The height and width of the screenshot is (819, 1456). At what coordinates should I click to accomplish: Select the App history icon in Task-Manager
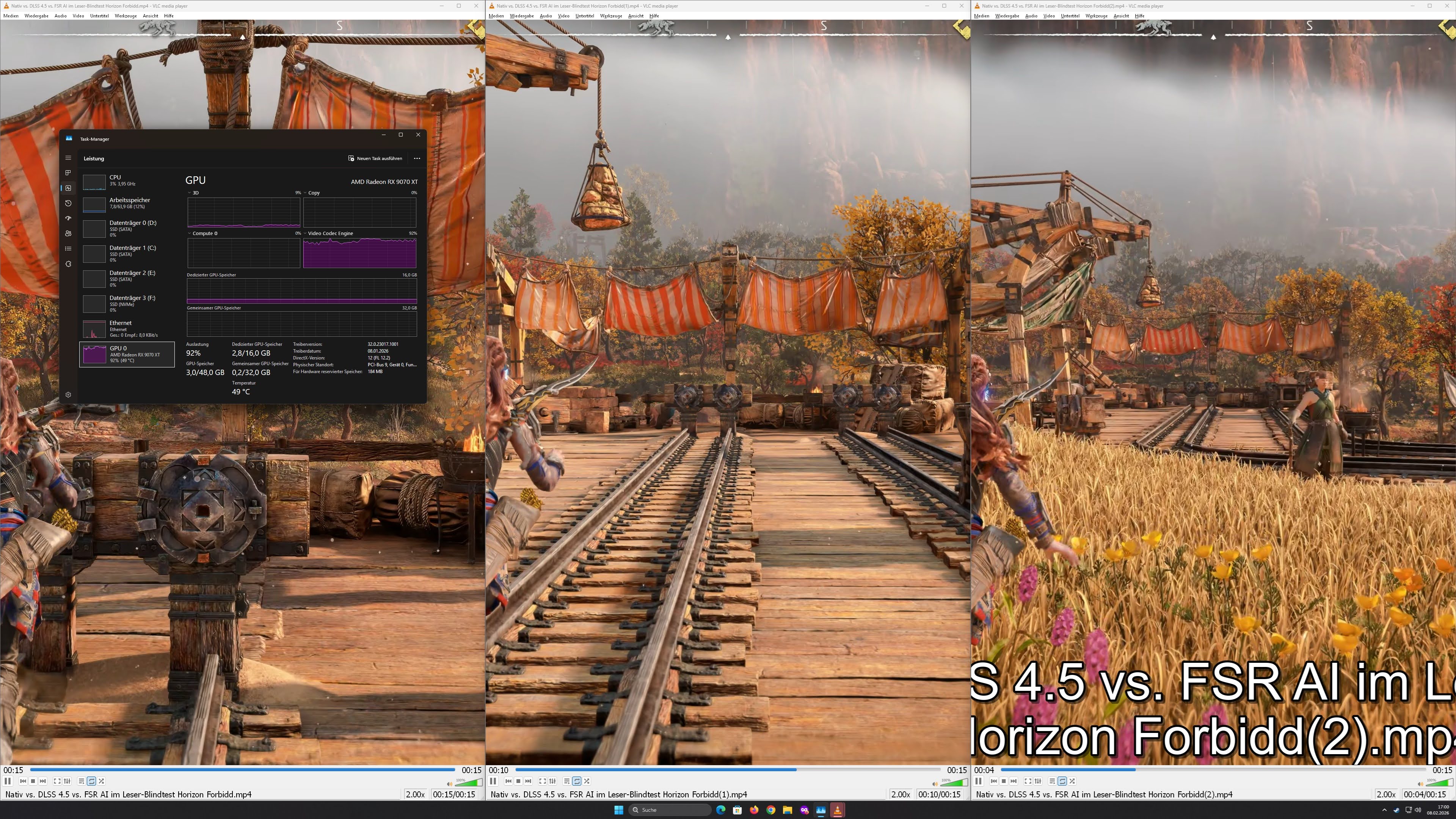click(x=68, y=203)
